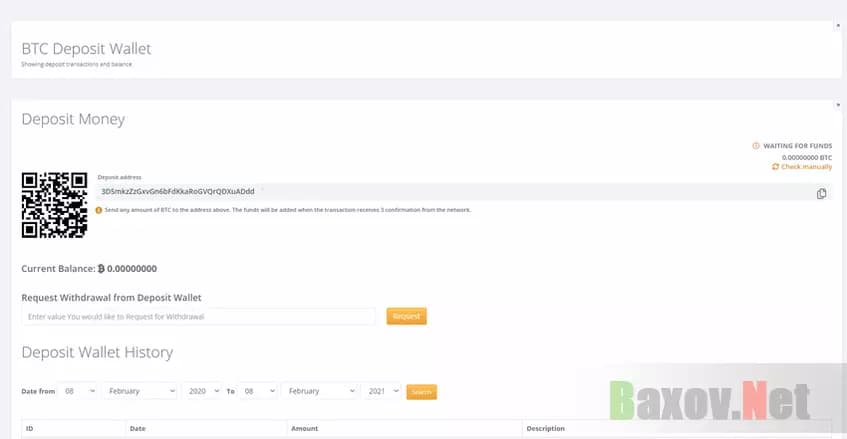This screenshot has height=439, width=847.
Task: Click the Bitcoin symbol in Current Balance
Action: click(101, 269)
